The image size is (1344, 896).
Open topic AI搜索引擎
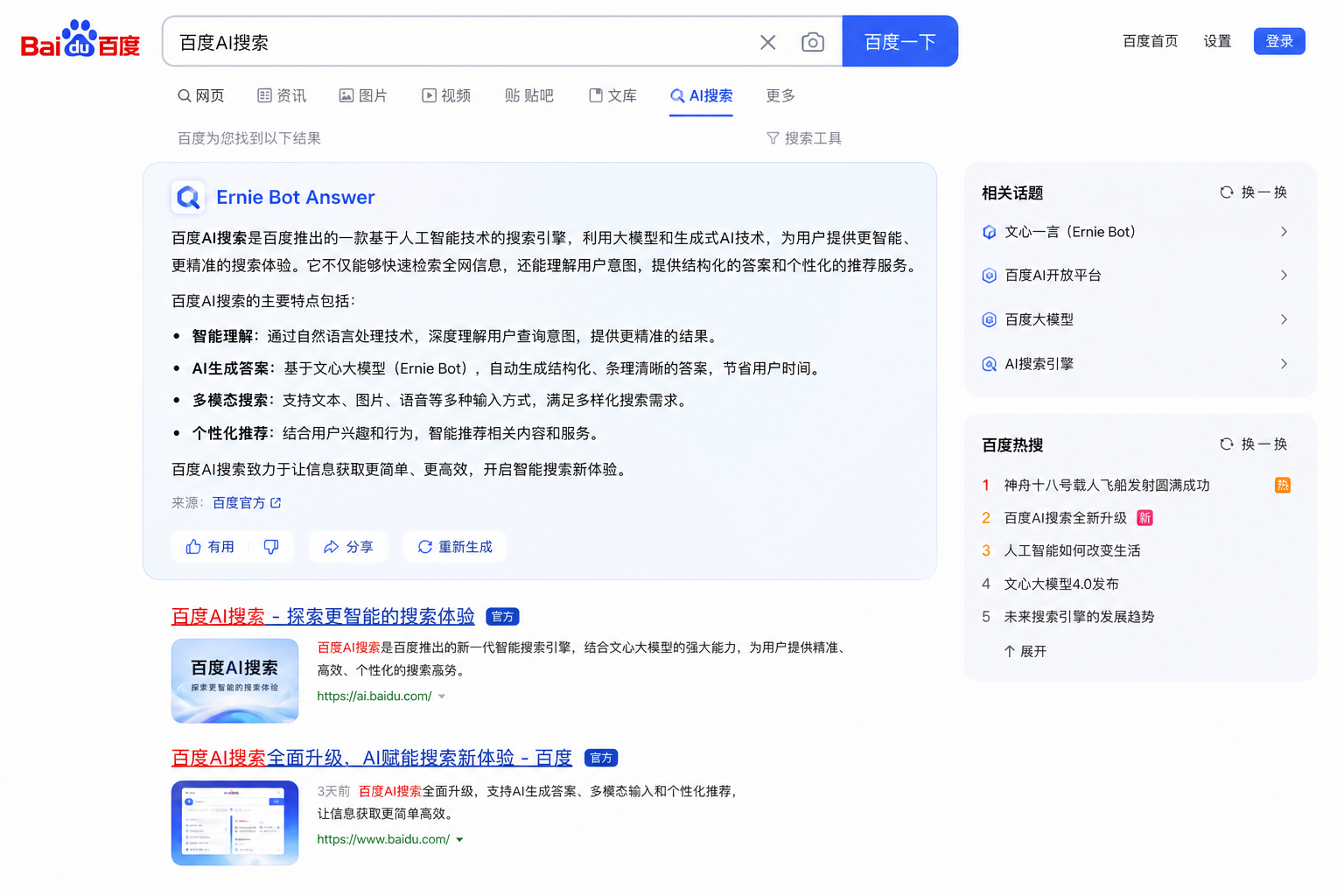coord(1039,364)
